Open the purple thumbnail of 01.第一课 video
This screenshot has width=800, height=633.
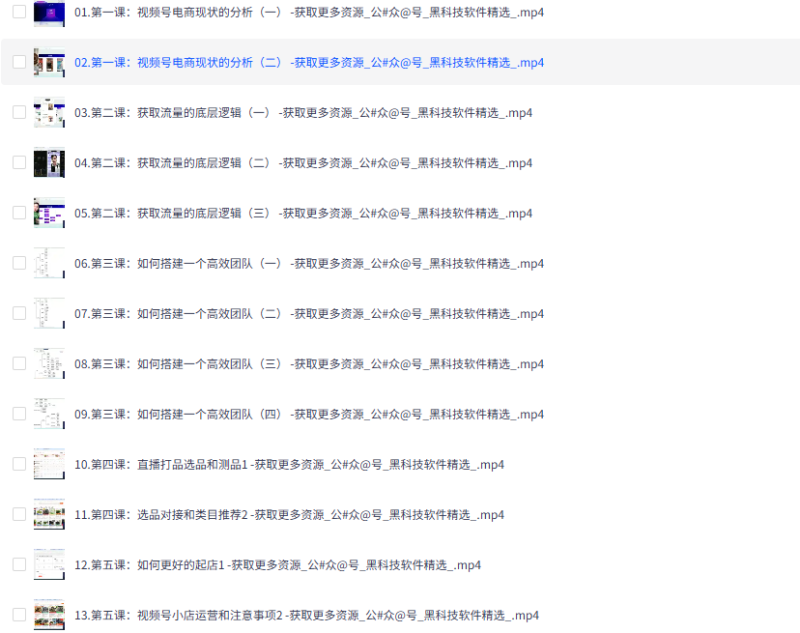[49, 12]
